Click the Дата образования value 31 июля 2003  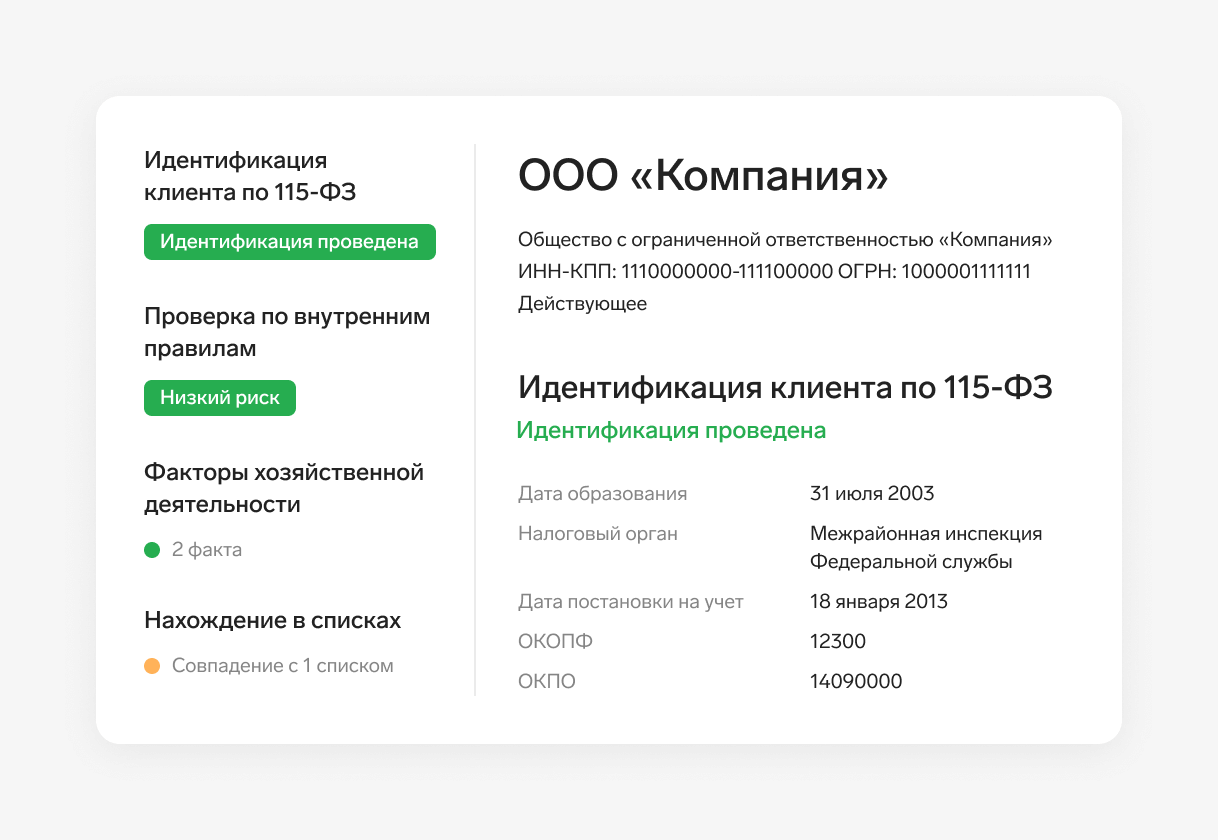tap(872, 494)
